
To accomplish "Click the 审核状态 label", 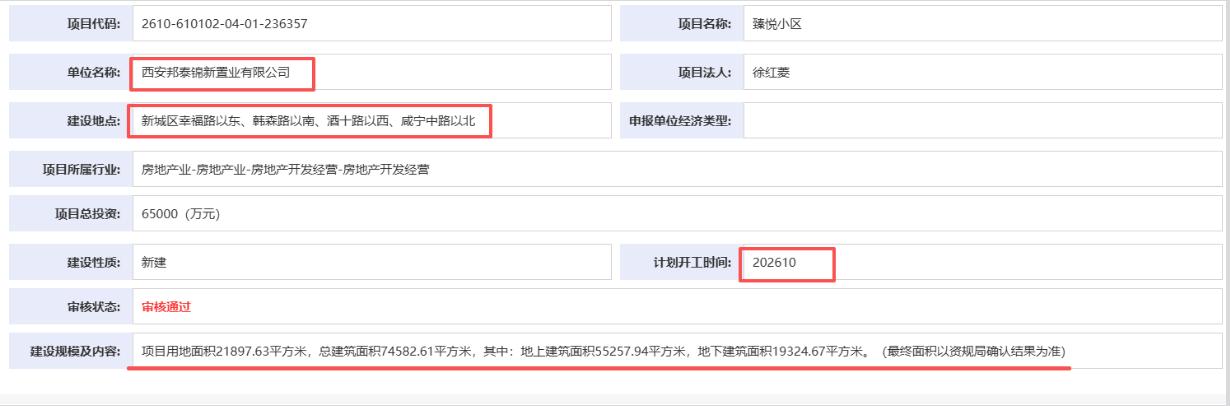I will [x=92, y=306].
